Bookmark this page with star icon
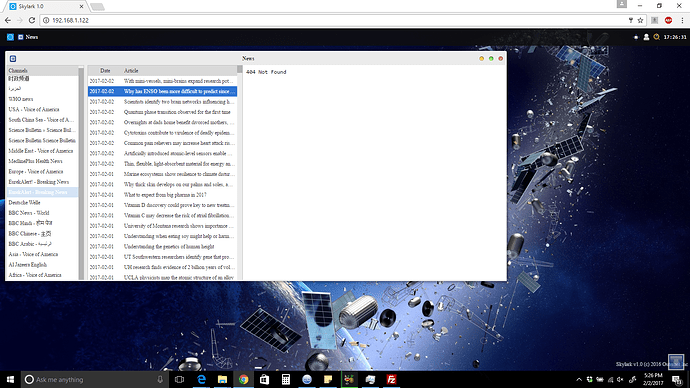 point(640,20)
